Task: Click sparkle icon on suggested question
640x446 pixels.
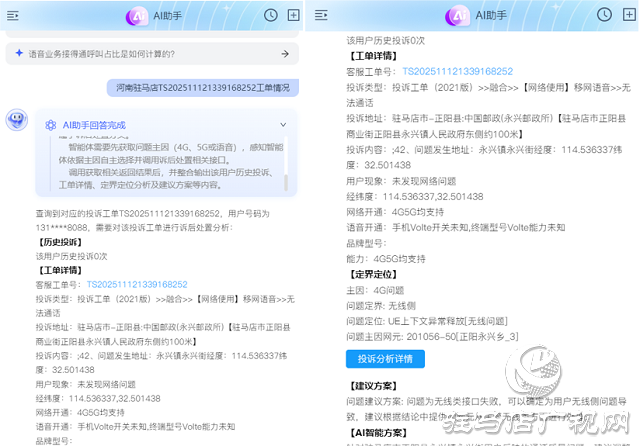Action: (x=19, y=54)
